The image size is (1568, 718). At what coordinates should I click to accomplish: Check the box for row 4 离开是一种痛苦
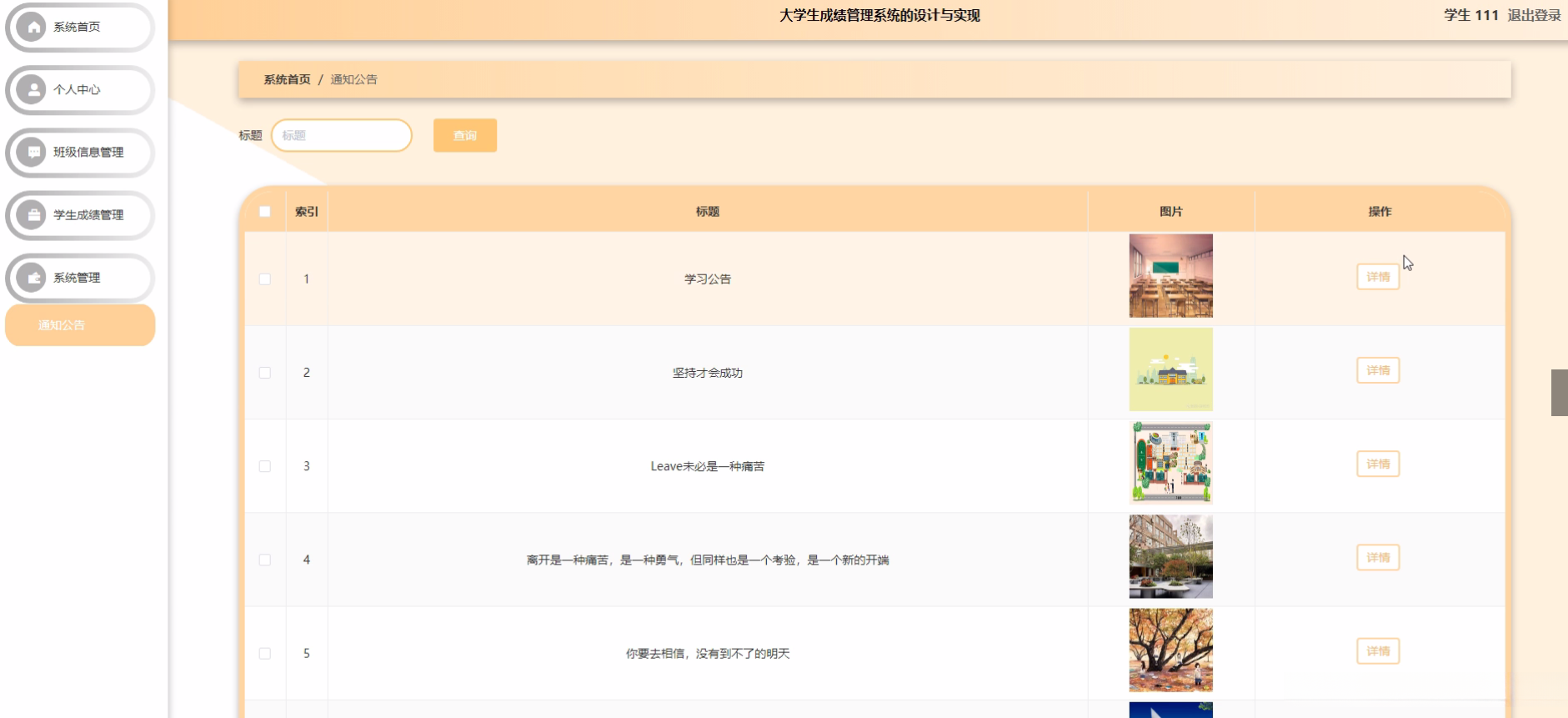(265, 560)
